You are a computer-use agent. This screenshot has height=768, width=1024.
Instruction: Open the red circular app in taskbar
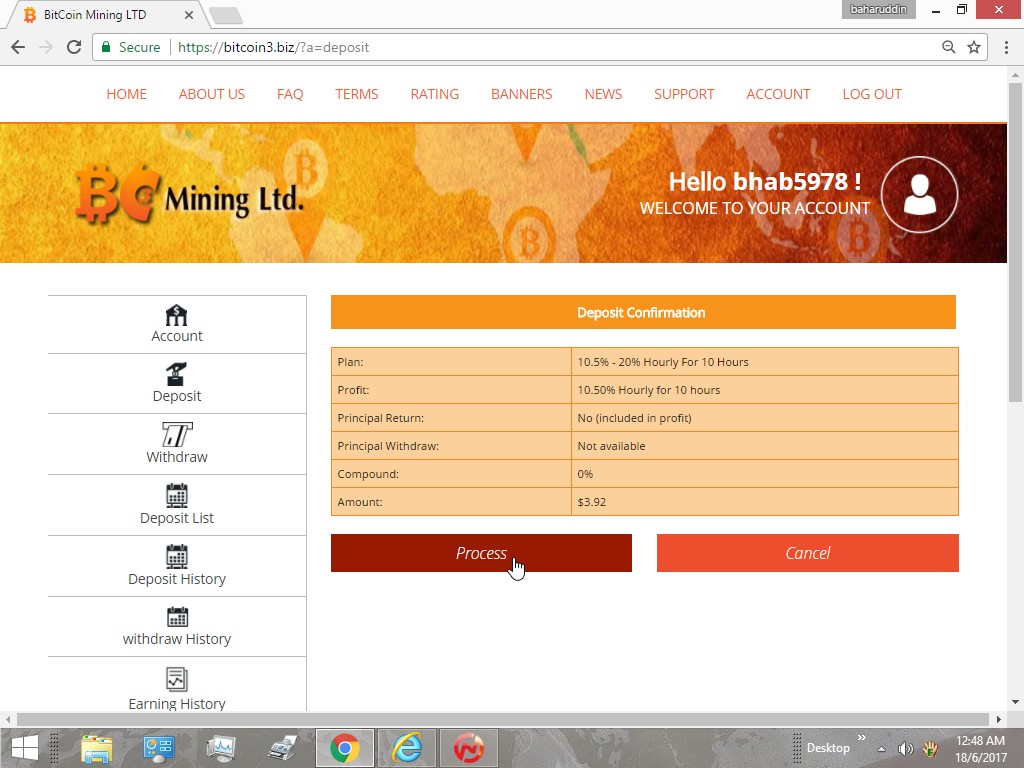[469, 748]
